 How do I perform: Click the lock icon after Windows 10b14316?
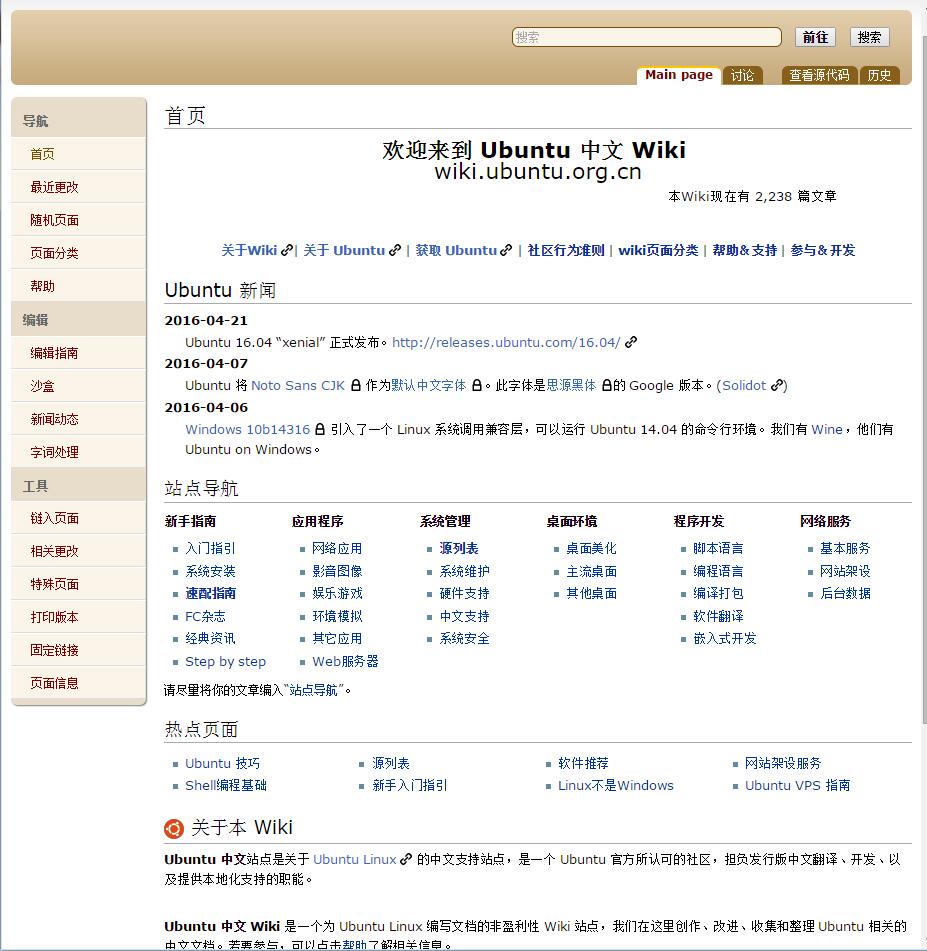point(320,429)
